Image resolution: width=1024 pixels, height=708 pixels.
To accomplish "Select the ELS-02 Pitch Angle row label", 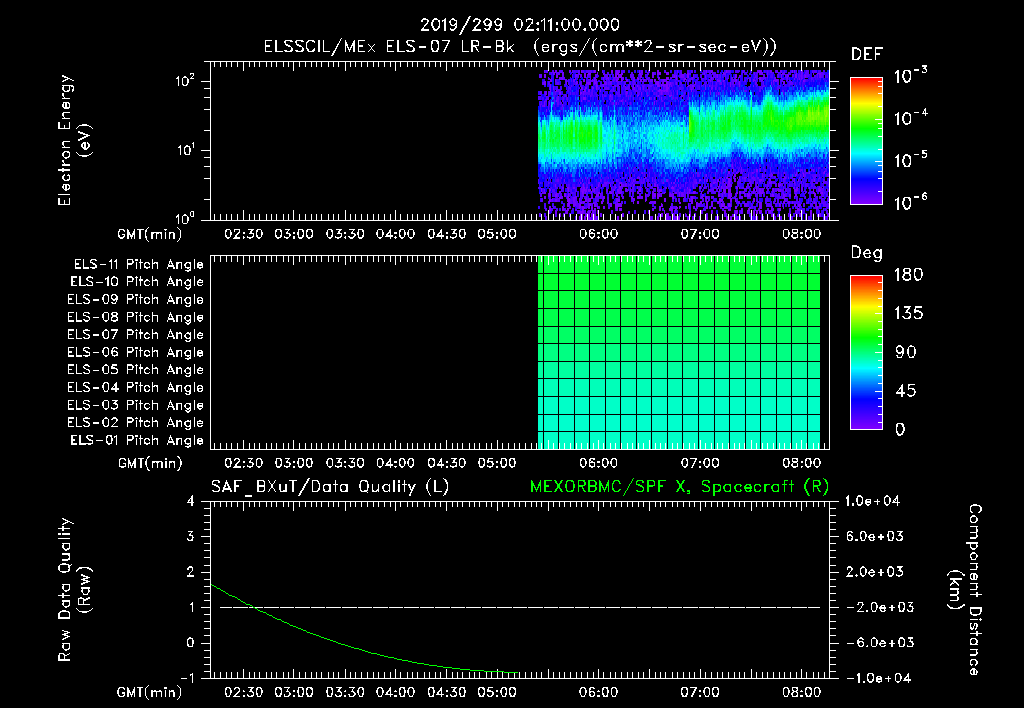I will (135, 423).
